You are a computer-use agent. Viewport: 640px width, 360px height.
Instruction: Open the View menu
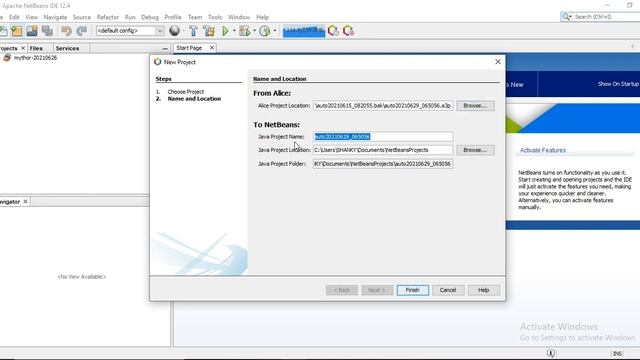click(31, 17)
